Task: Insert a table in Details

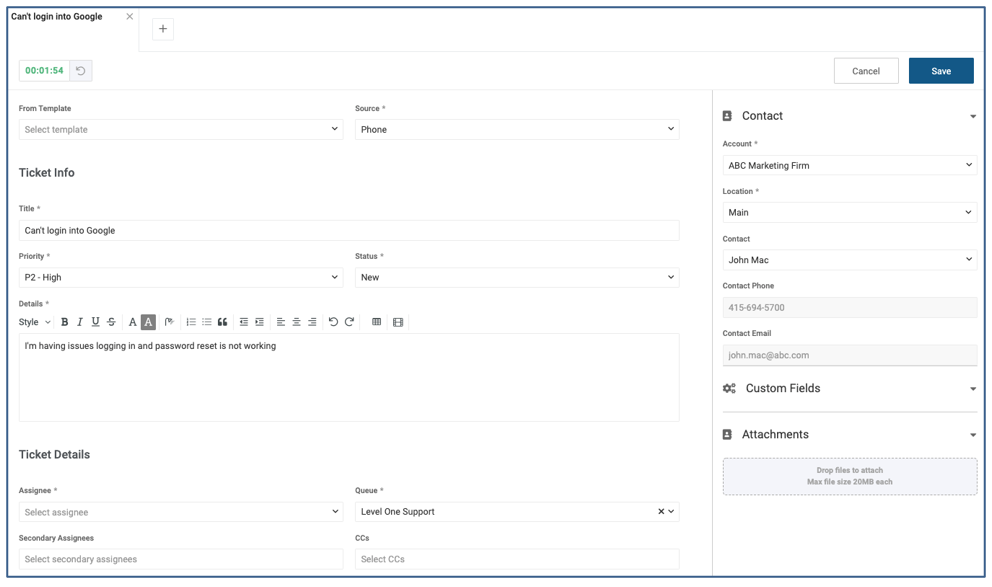Action: (376, 322)
